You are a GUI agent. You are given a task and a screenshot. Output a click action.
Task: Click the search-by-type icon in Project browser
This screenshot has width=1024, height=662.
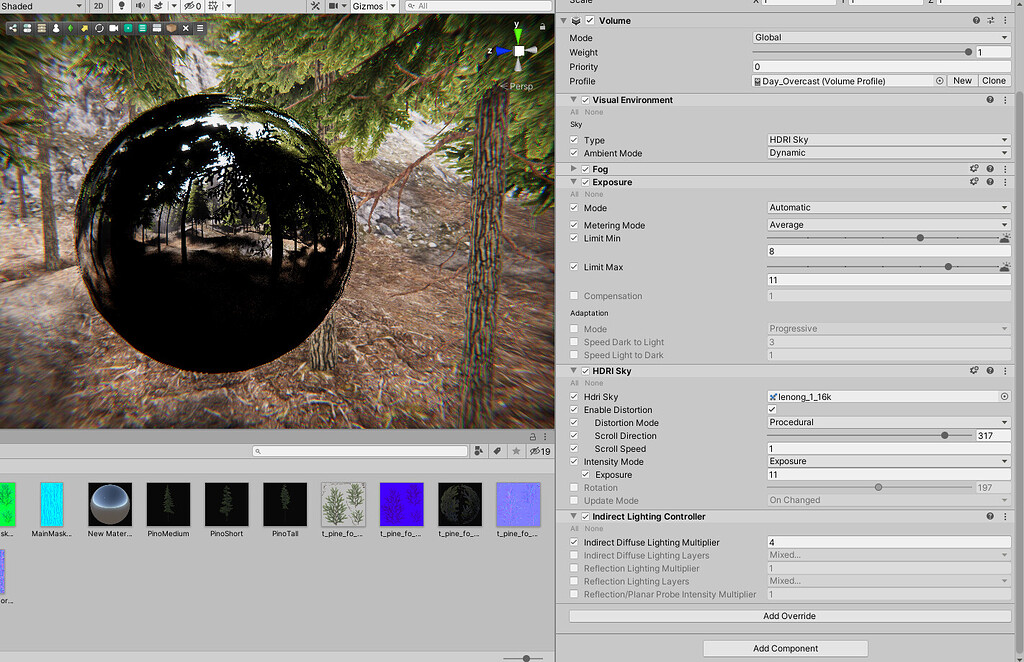pyautogui.click(x=479, y=451)
